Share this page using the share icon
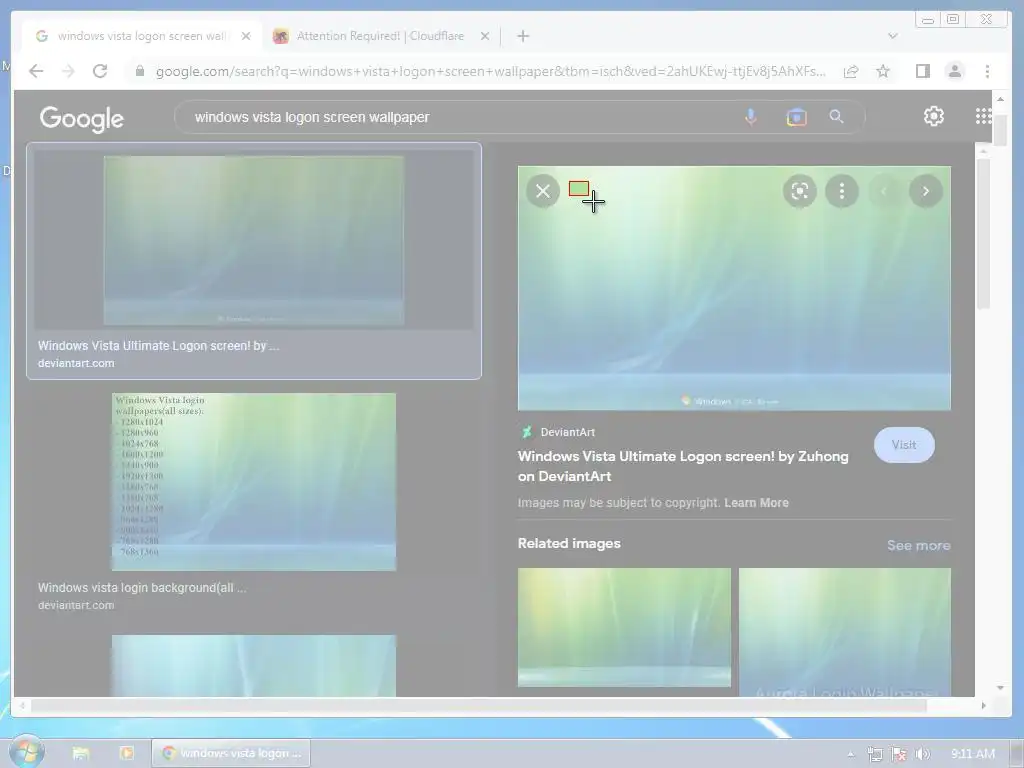The width and height of the screenshot is (1024, 768). click(x=851, y=71)
